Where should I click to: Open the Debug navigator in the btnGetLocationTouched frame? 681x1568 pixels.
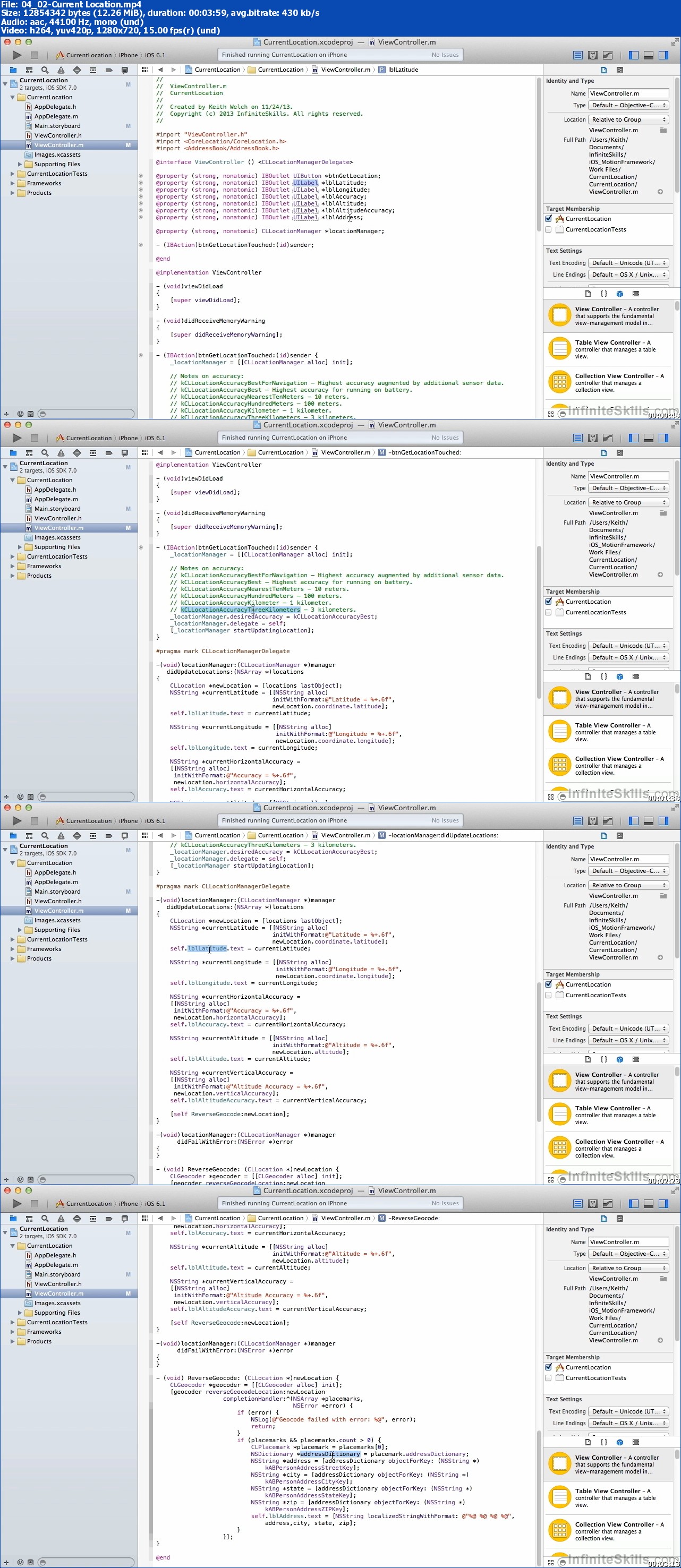(x=92, y=453)
